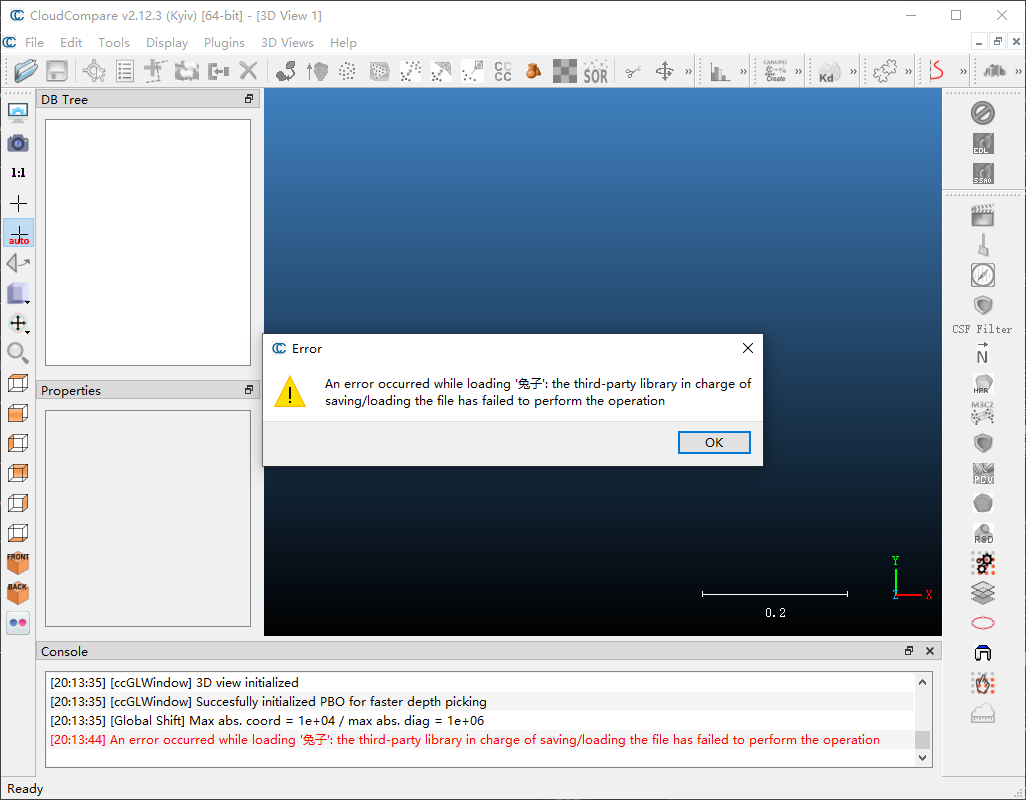Viewport: 1026px width, 800px height.
Task: Expand overflow chevron after histogram icon
Action: coord(743,71)
